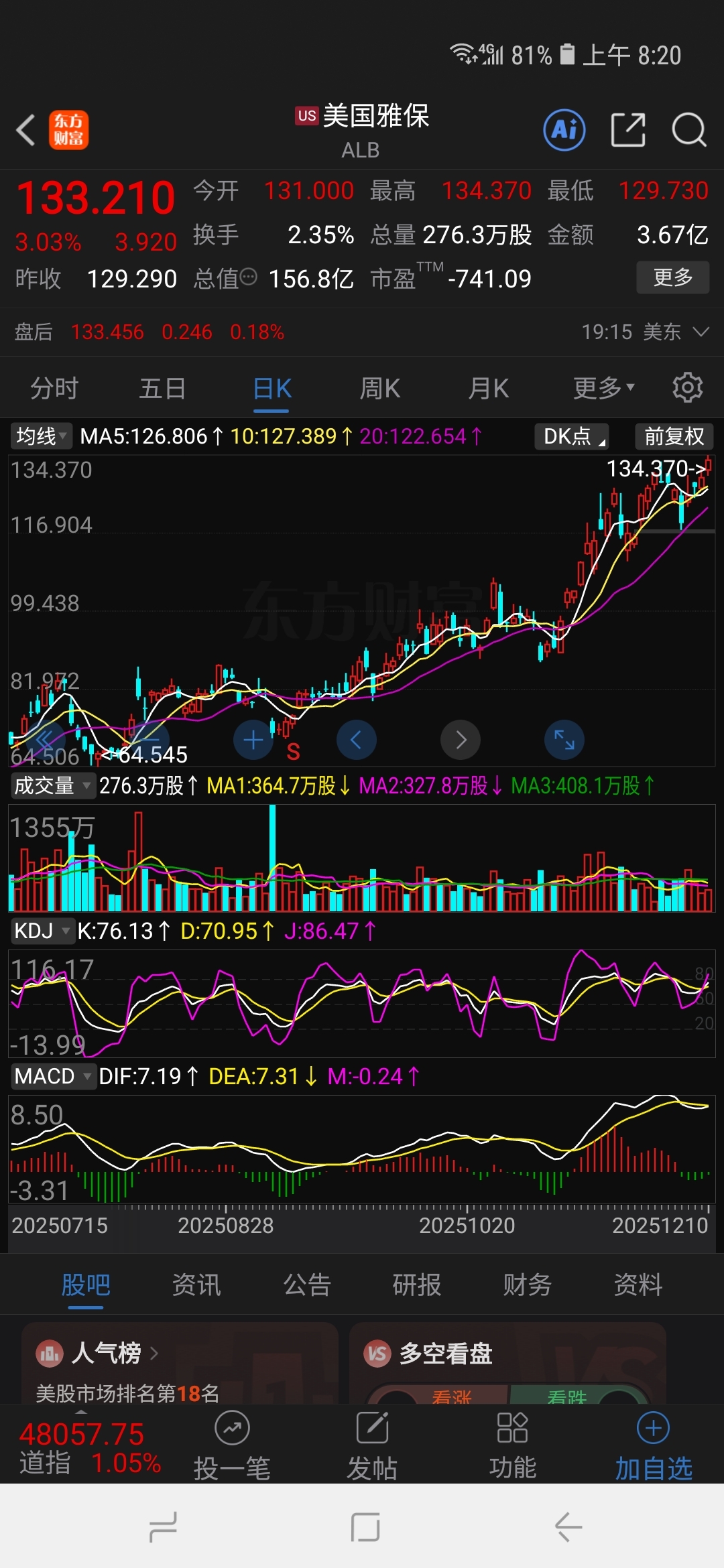The width and height of the screenshot is (724, 1568).
Task: Tap the 发帖 post icon
Action: (373, 1429)
